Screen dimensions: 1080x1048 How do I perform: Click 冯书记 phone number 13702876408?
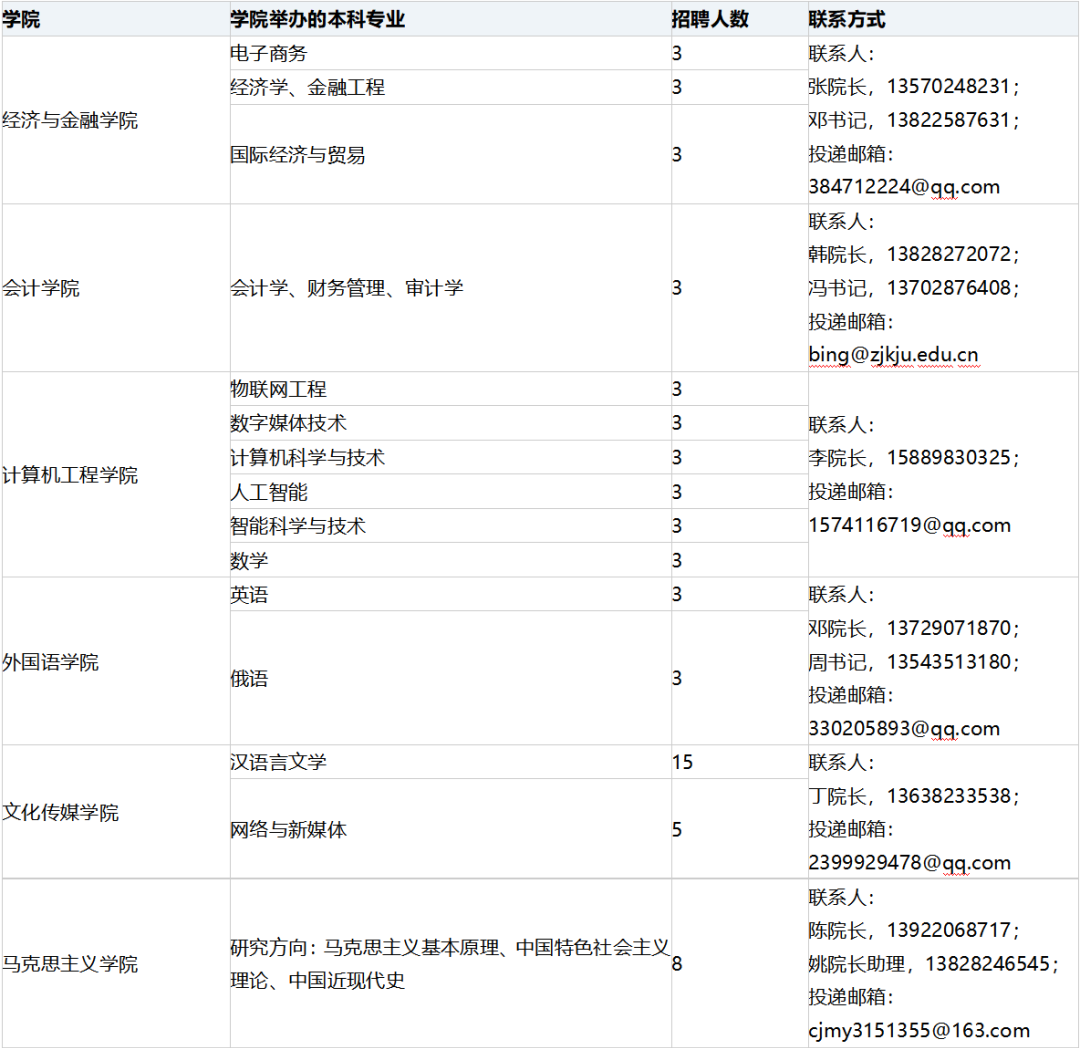pos(948,287)
